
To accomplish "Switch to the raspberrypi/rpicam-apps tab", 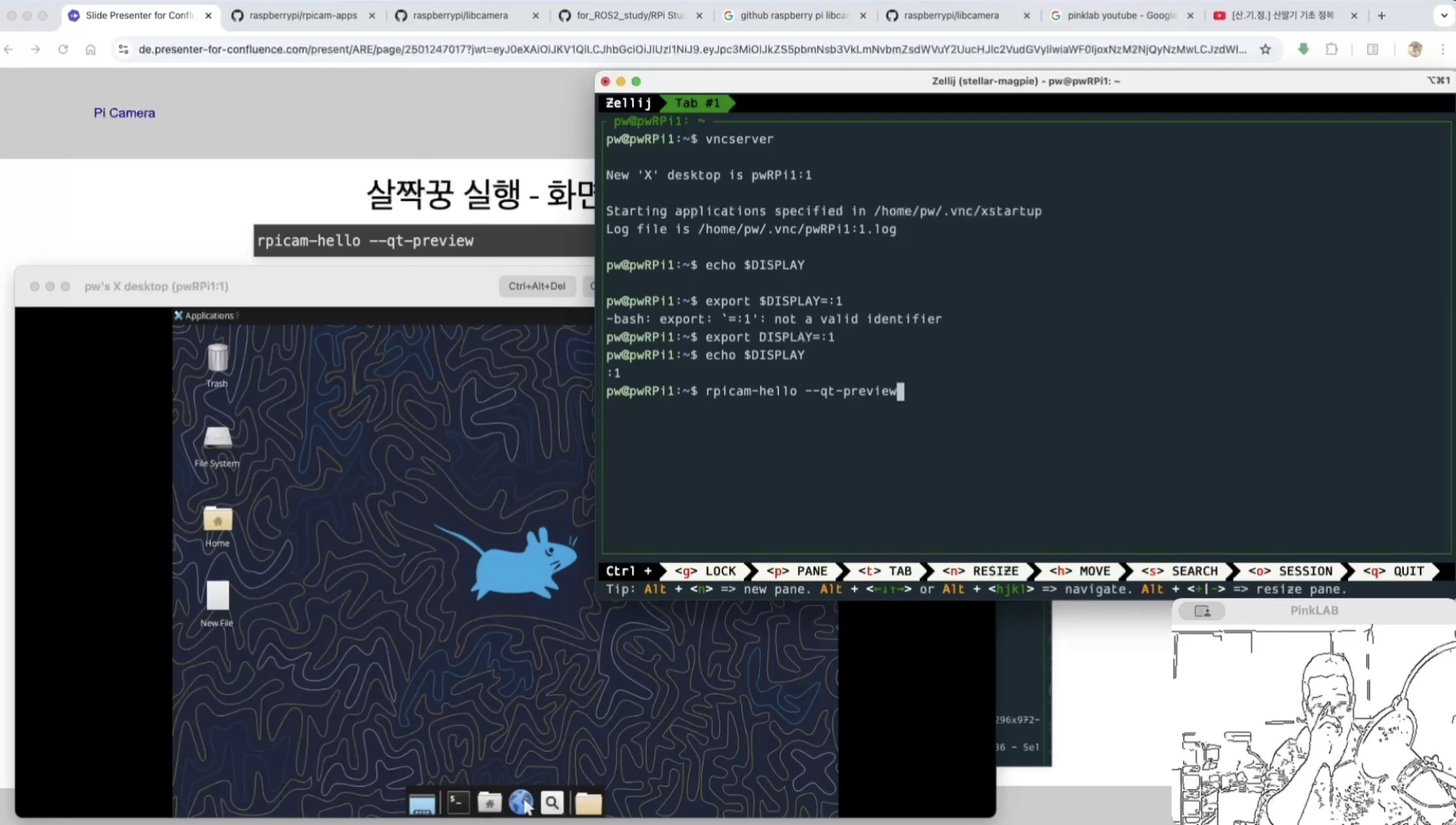I will (x=302, y=15).
